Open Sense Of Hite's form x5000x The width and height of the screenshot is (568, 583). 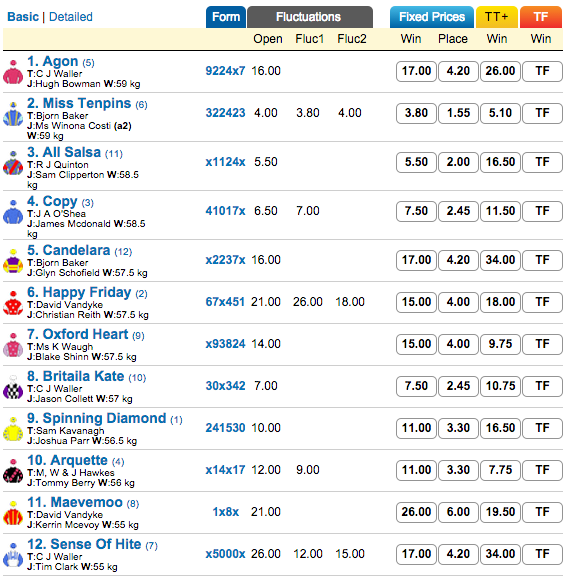pyautogui.click(x=225, y=554)
